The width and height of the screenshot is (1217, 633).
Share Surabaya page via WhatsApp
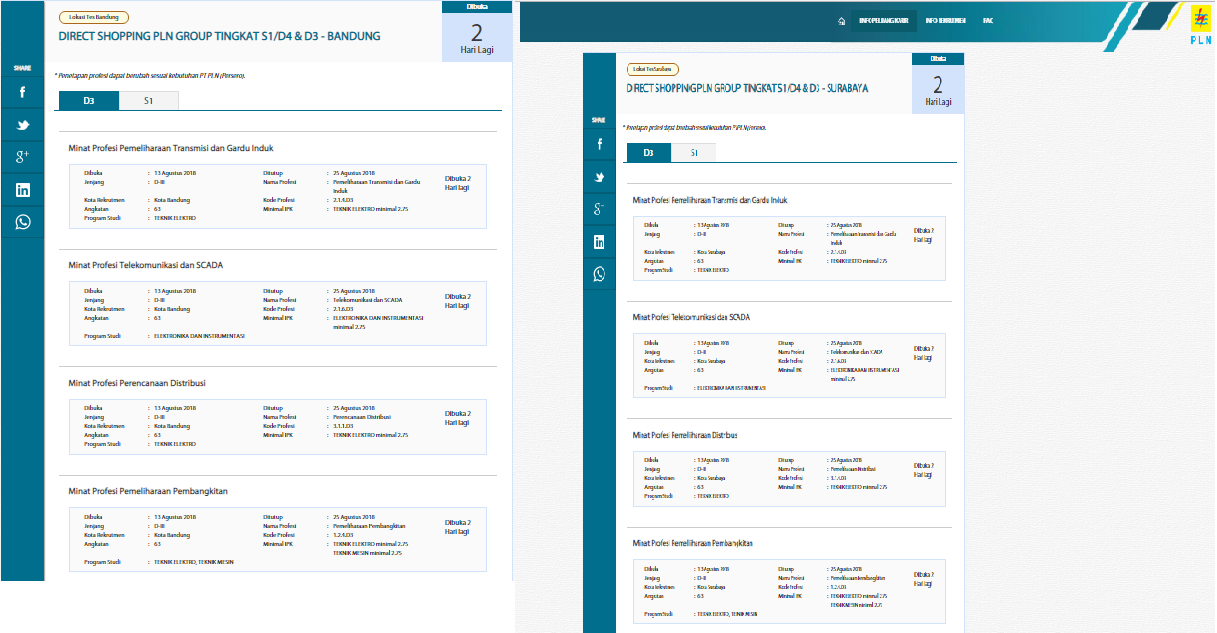pyautogui.click(x=599, y=274)
